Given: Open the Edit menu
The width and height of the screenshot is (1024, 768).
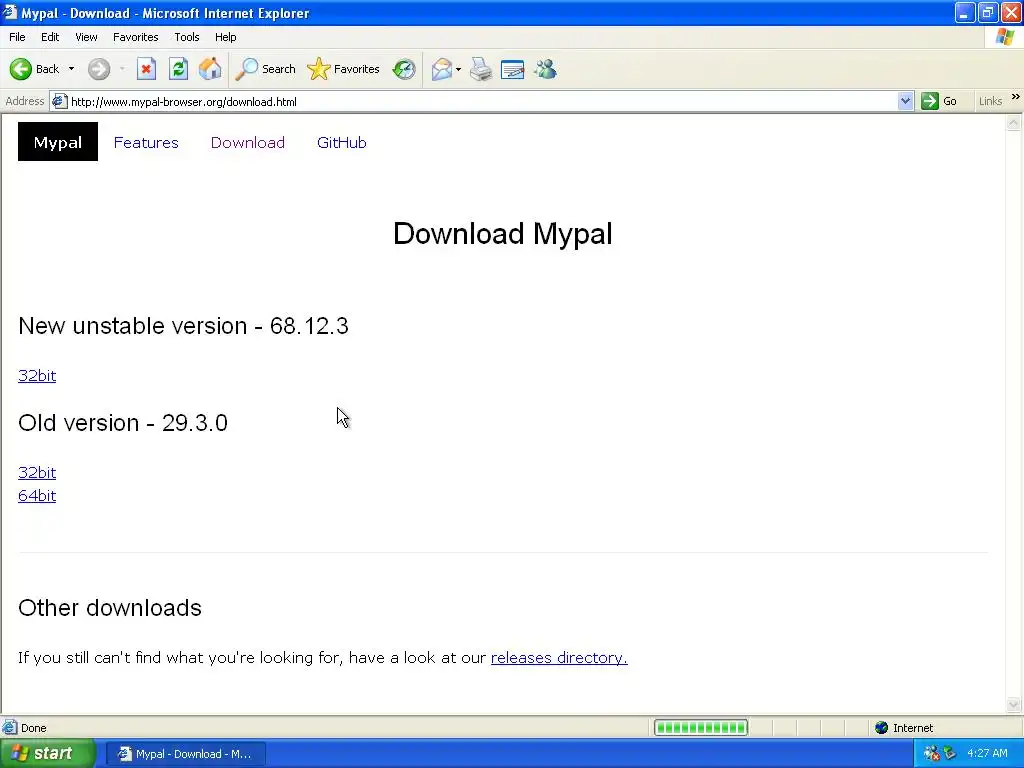Looking at the screenshot, I should click(50, 37).
